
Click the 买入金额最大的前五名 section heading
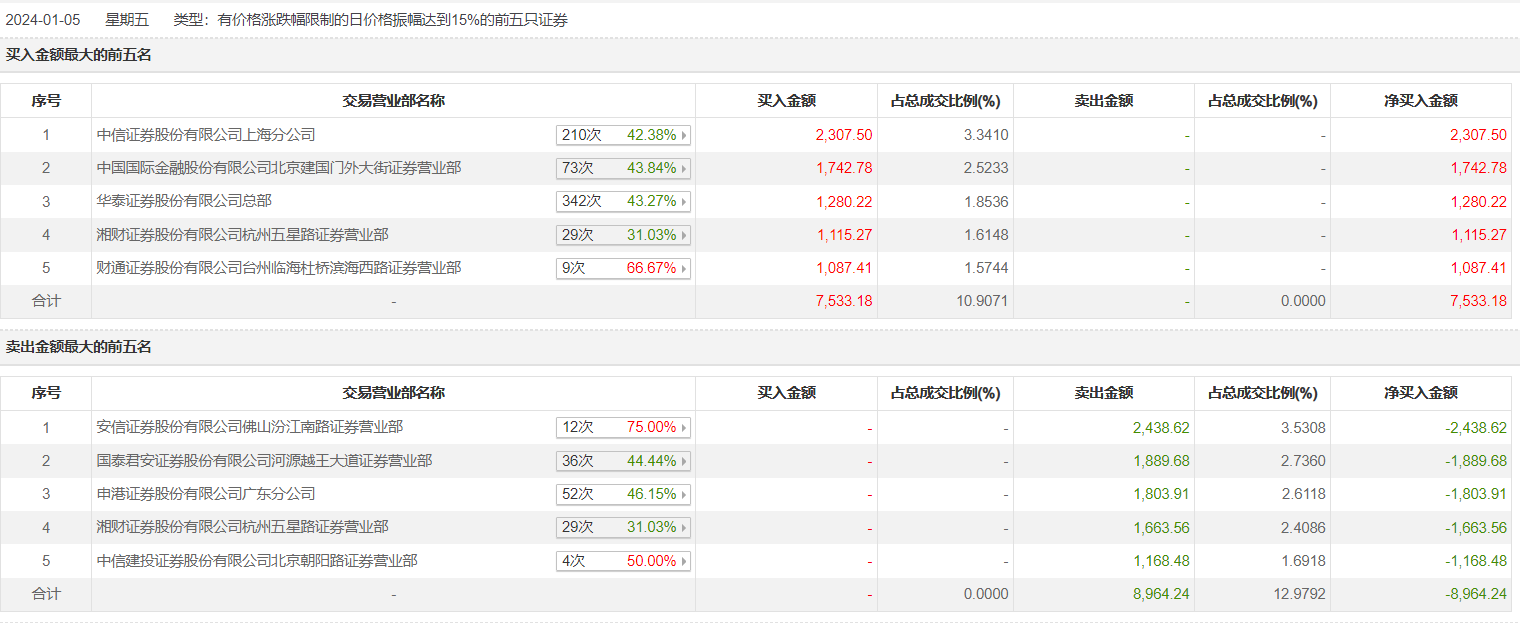click(79, 55)
